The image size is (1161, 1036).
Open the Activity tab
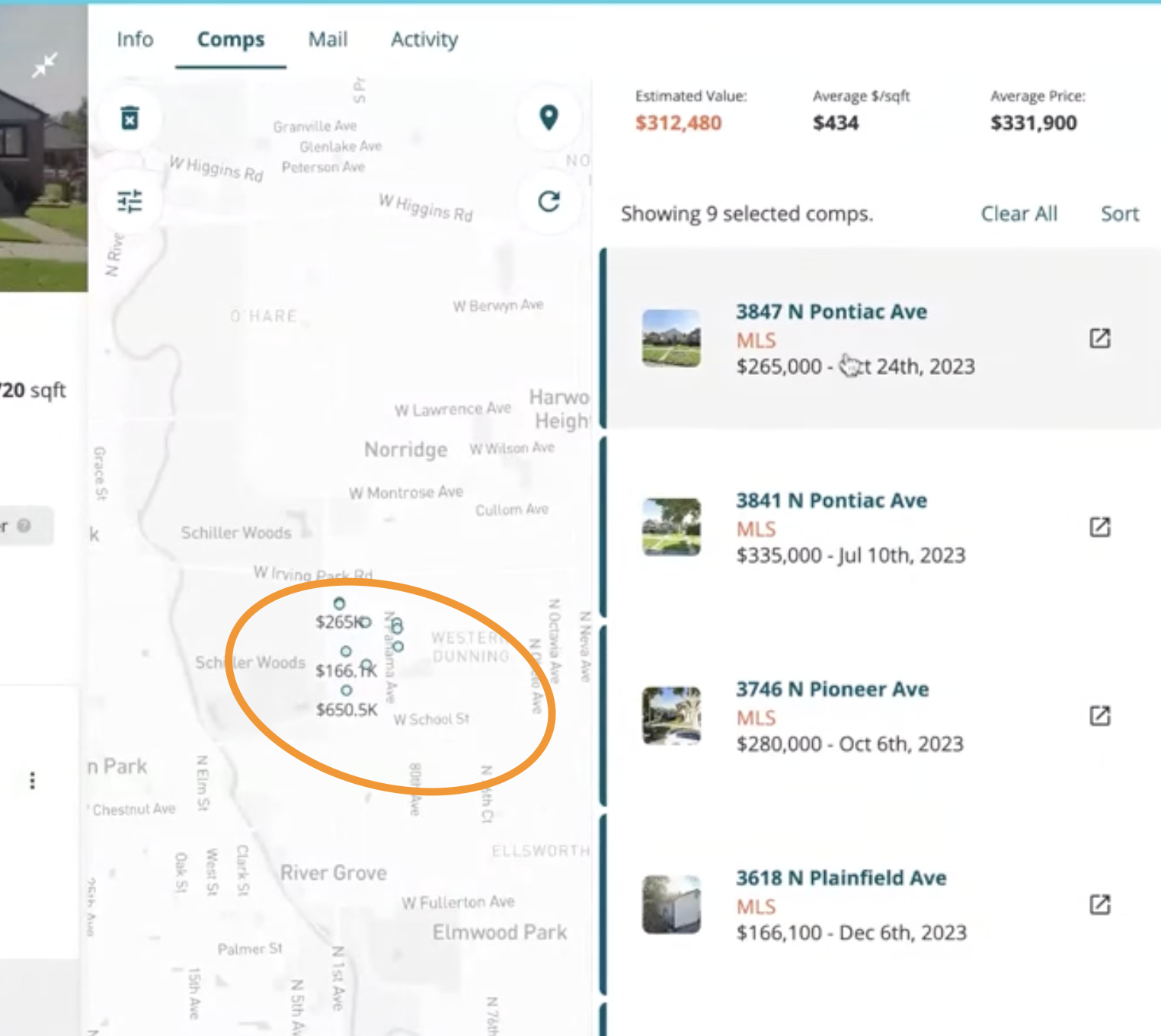pyautogui.click(x=424, y=40)
